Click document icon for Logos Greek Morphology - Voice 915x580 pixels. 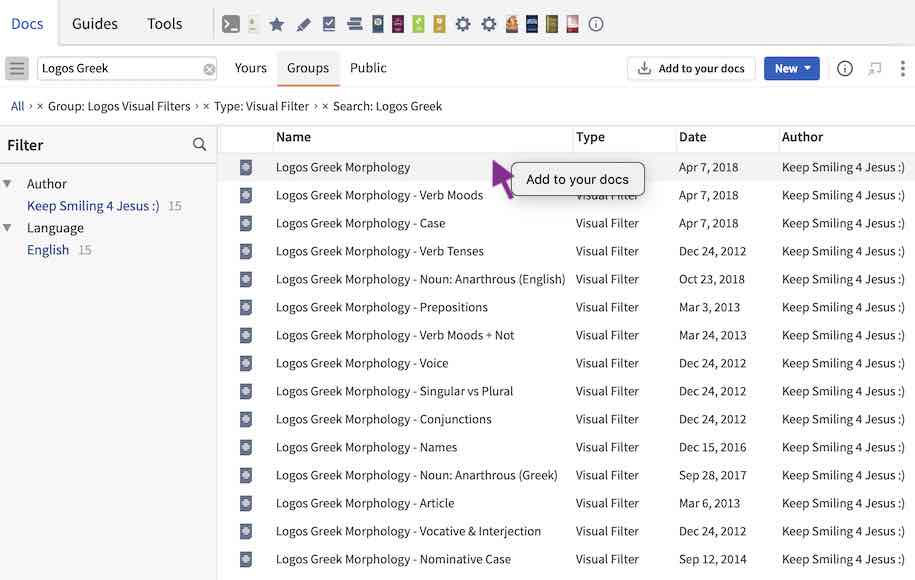coord(246,363)
